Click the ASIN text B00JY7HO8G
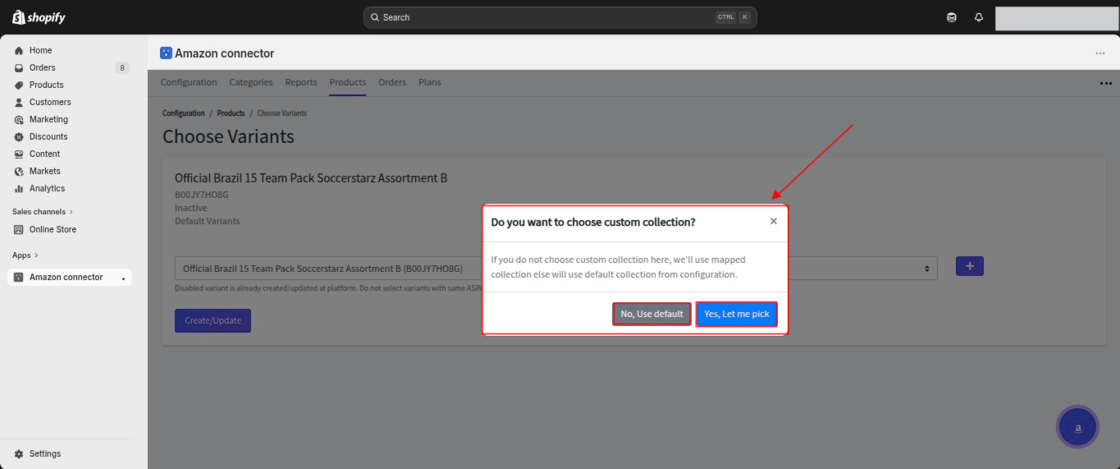The height and width of the screenshot is (469, 1120). pos(201,195)
